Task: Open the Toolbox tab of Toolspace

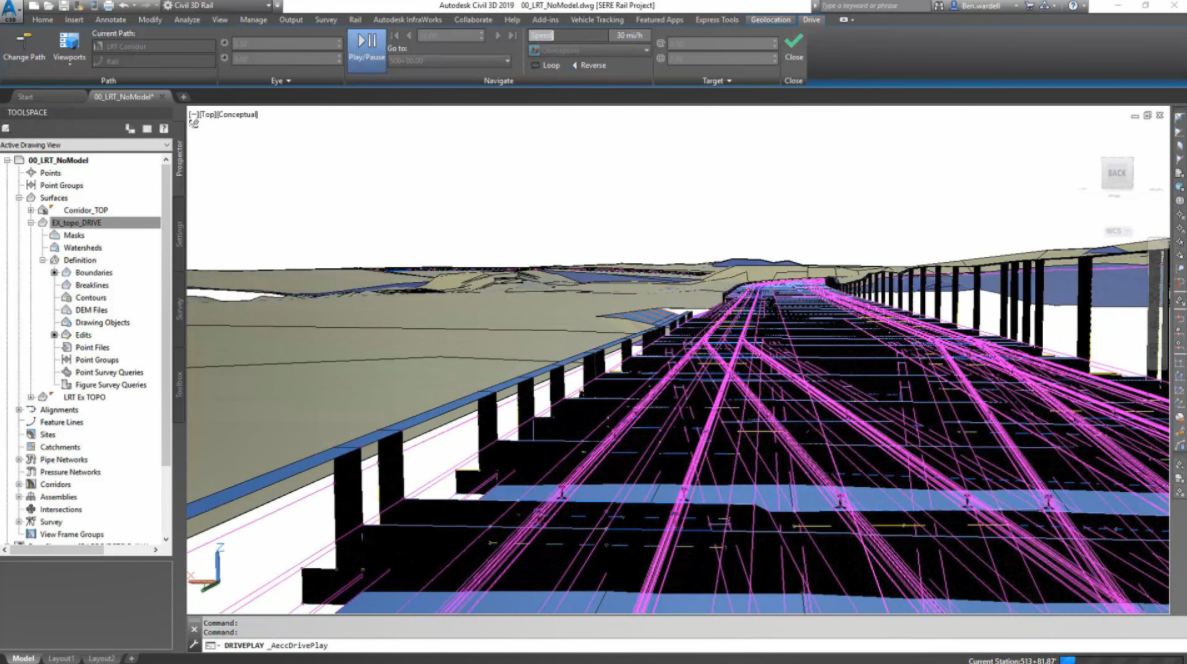Action: point(179,384)
